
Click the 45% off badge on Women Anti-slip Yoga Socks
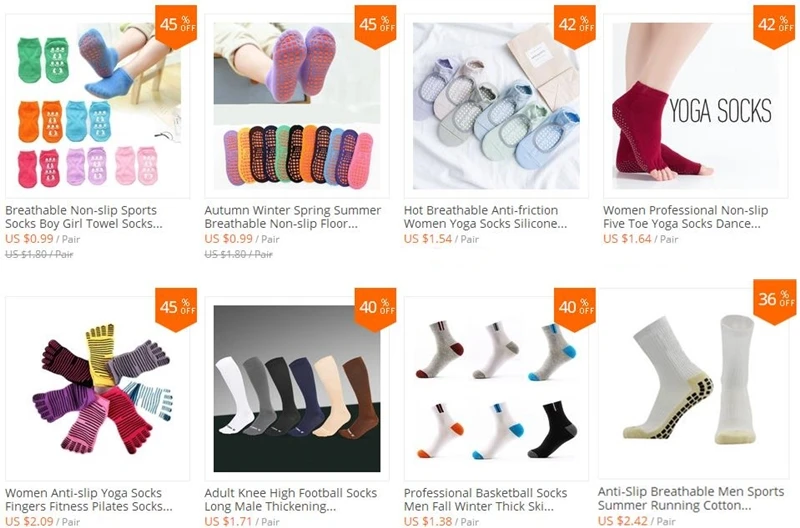point(176,310)
